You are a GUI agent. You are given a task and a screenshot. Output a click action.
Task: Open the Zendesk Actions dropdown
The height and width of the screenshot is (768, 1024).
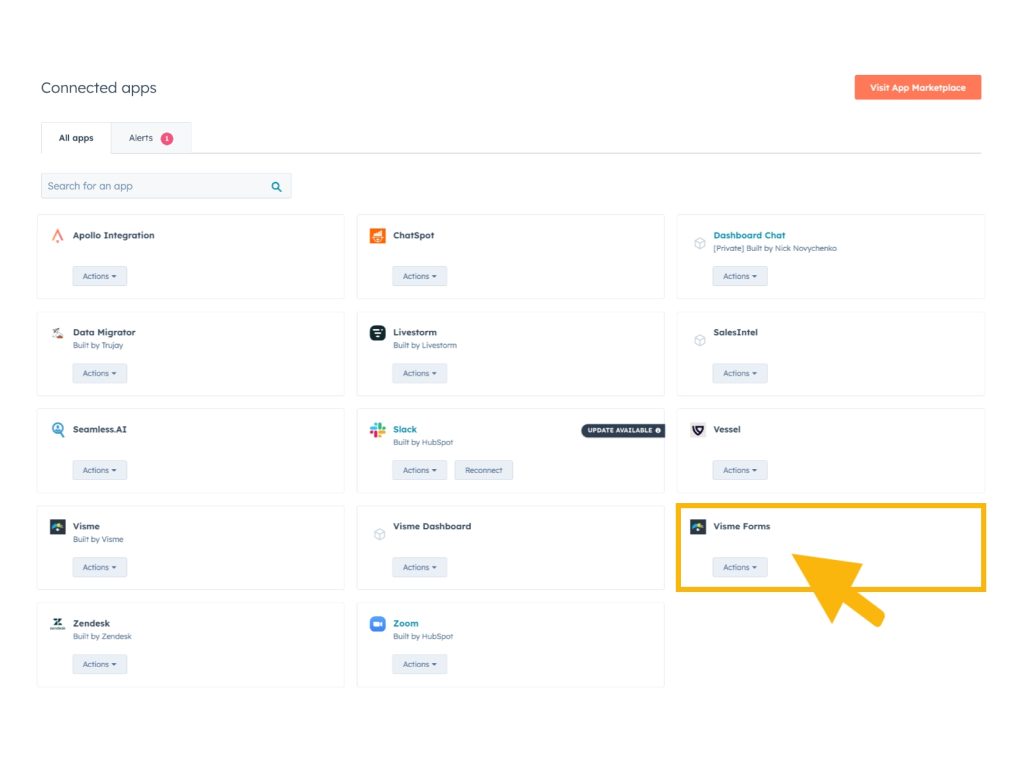point(100,664)
